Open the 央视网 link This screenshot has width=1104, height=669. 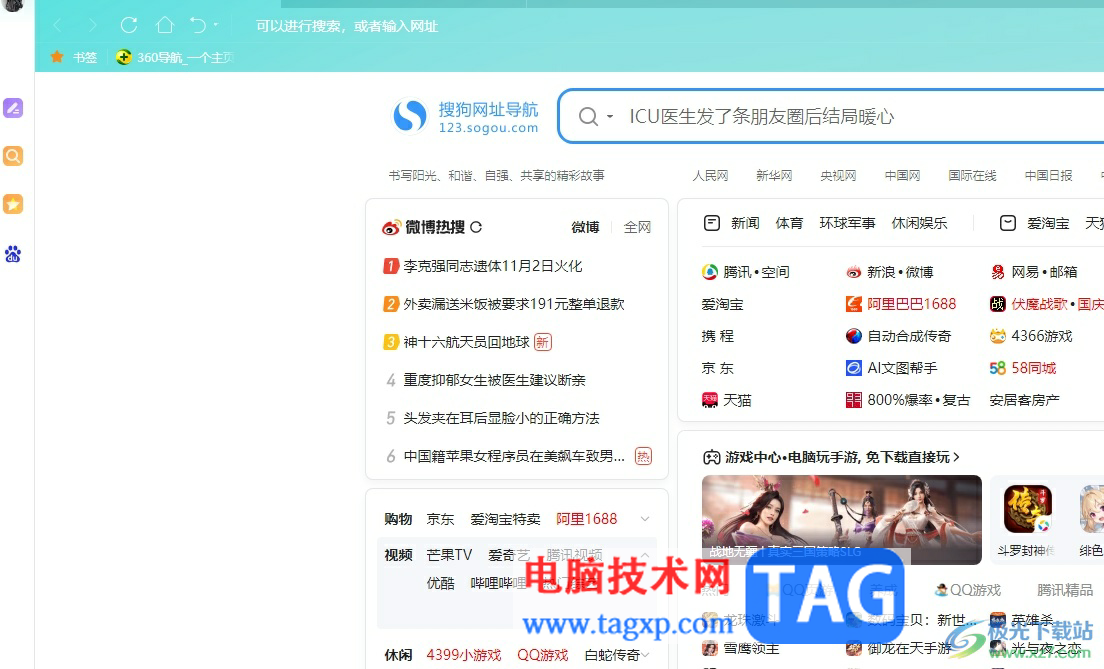pos(839,175)
